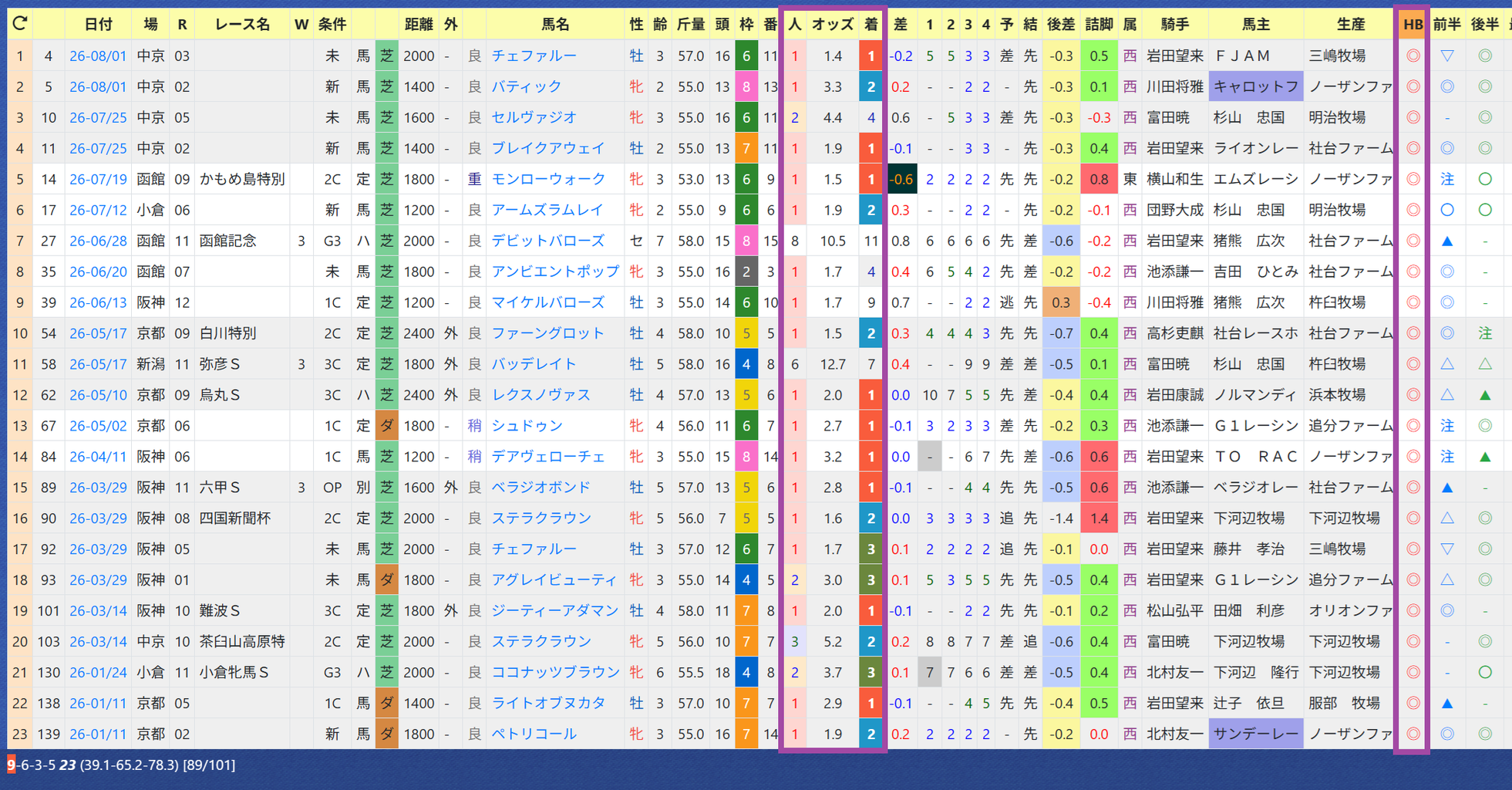Click jockey 松山弘平 cell
Image resolution: width=1512 pixels, height=790 pixels.
click(1174, 610)
